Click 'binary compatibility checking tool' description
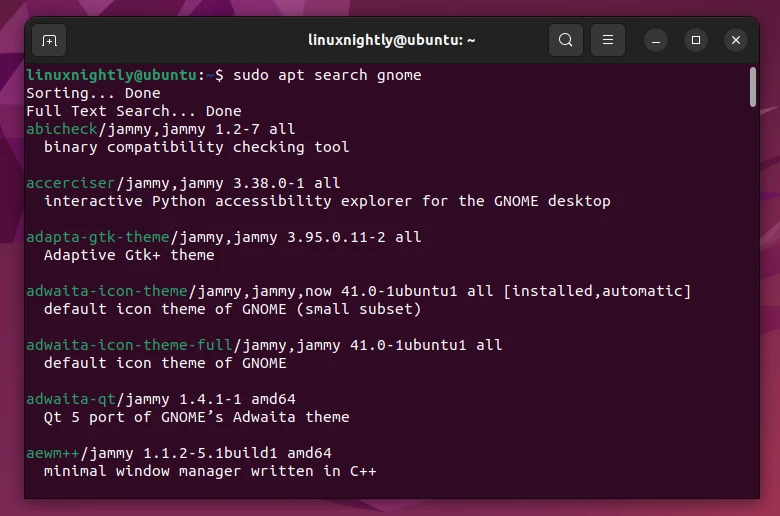 click(x=196, y=147)
